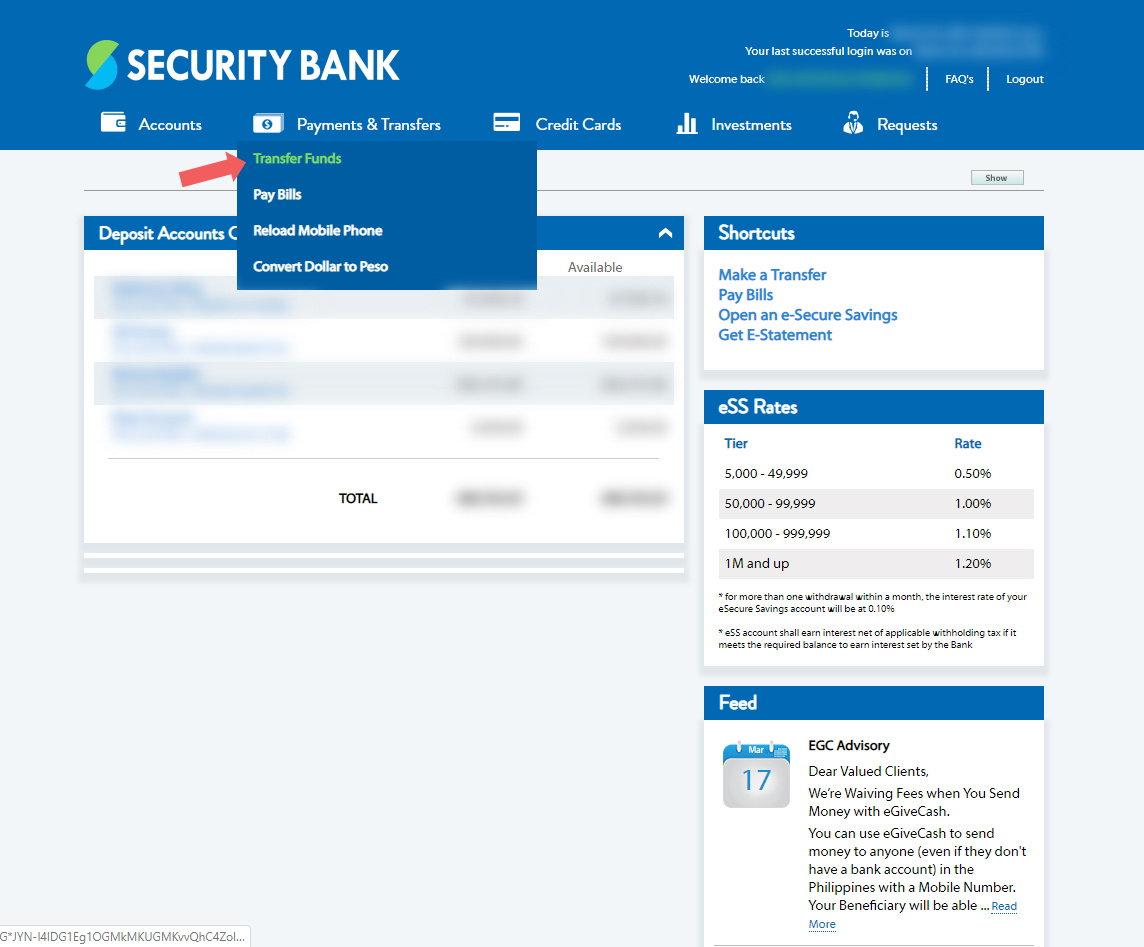The height and width of the screenshot is (947, 1144).
Task: Open the Accounts menu
Action: (x=170, y=125)
